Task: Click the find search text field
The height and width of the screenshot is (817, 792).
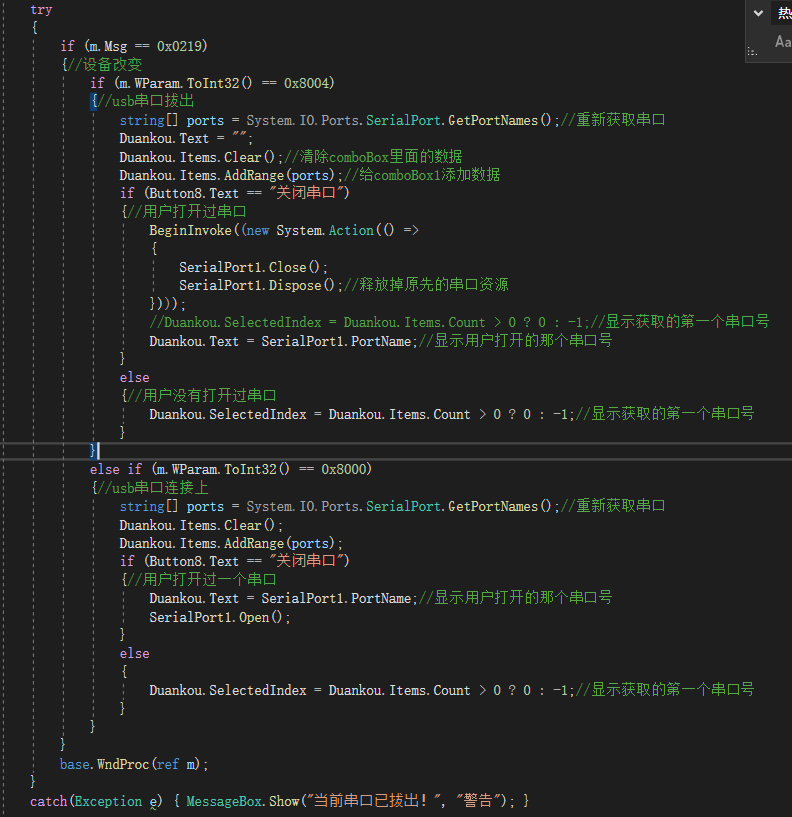Action: coord(783,13)
